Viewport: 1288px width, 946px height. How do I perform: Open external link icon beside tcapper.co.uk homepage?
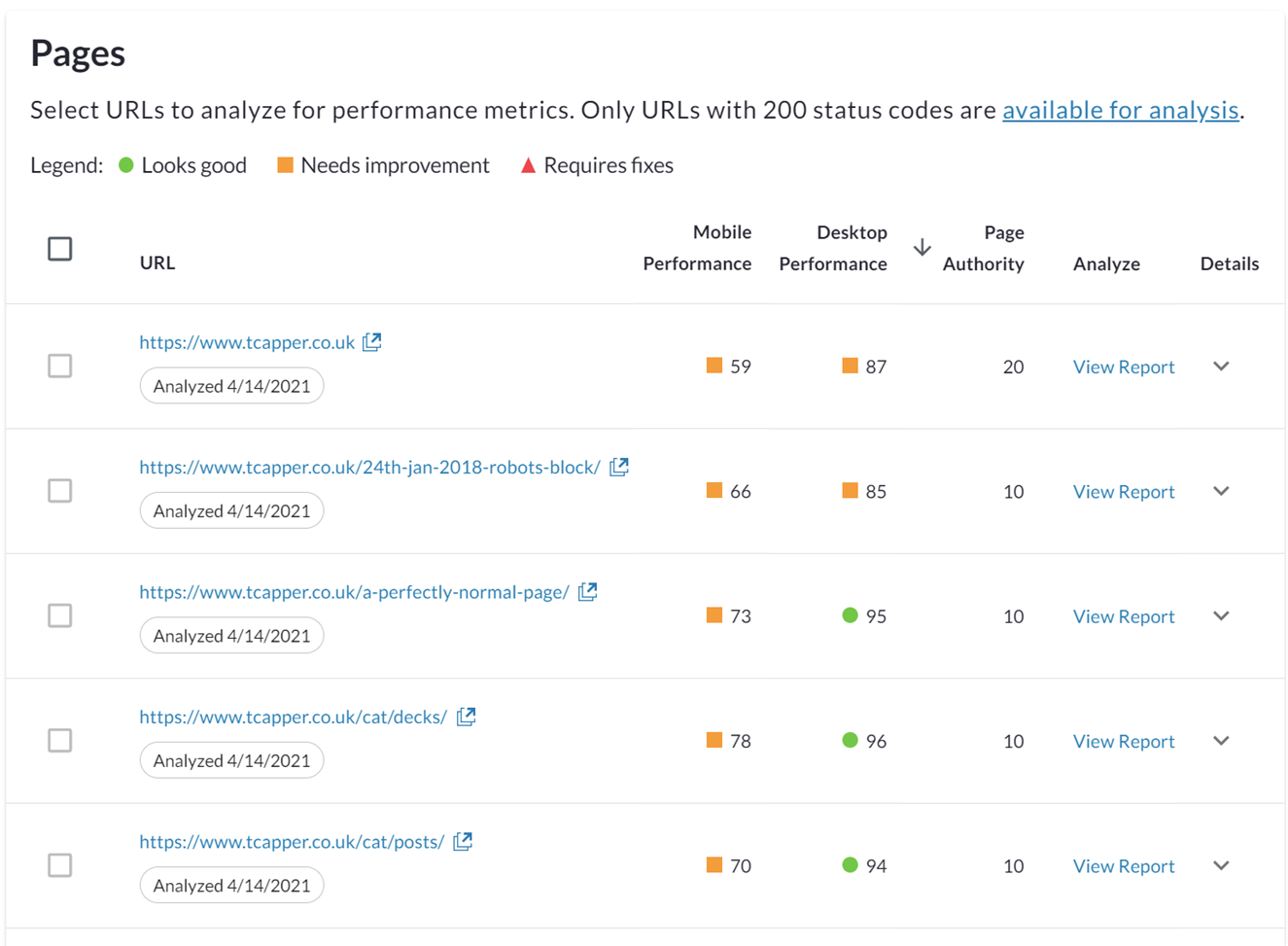[x=371, y=342]
